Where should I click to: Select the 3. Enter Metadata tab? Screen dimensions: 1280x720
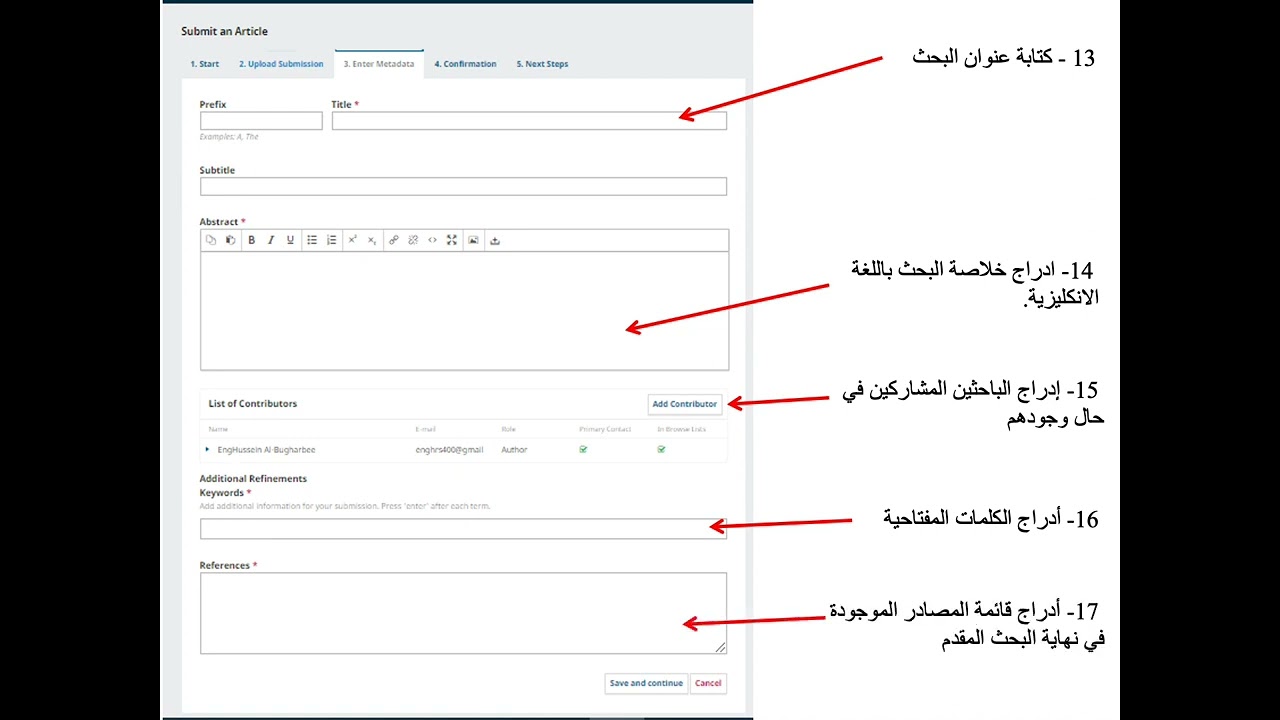tap(379, 64)
